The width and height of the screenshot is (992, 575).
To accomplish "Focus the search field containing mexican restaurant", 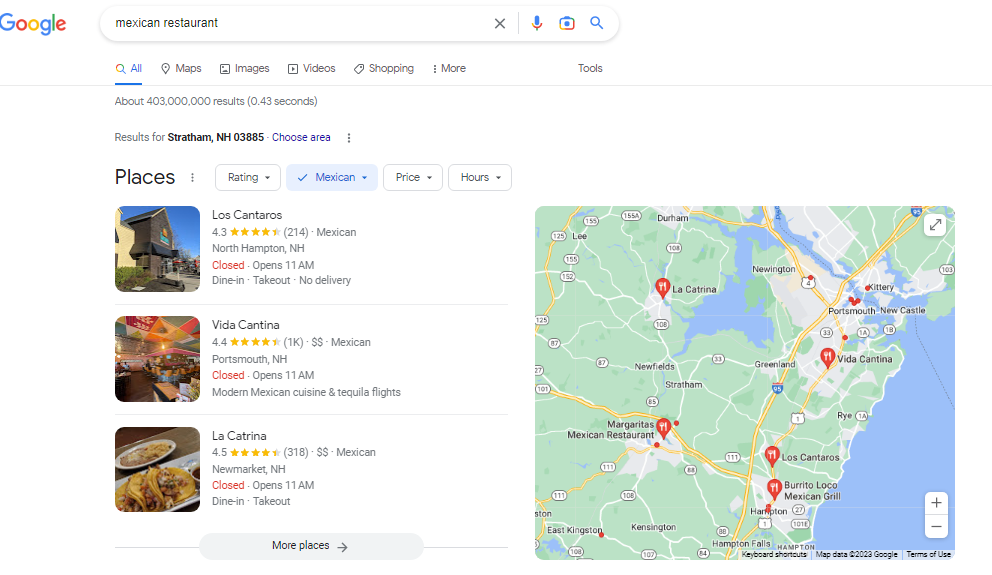I will point(297,23).
